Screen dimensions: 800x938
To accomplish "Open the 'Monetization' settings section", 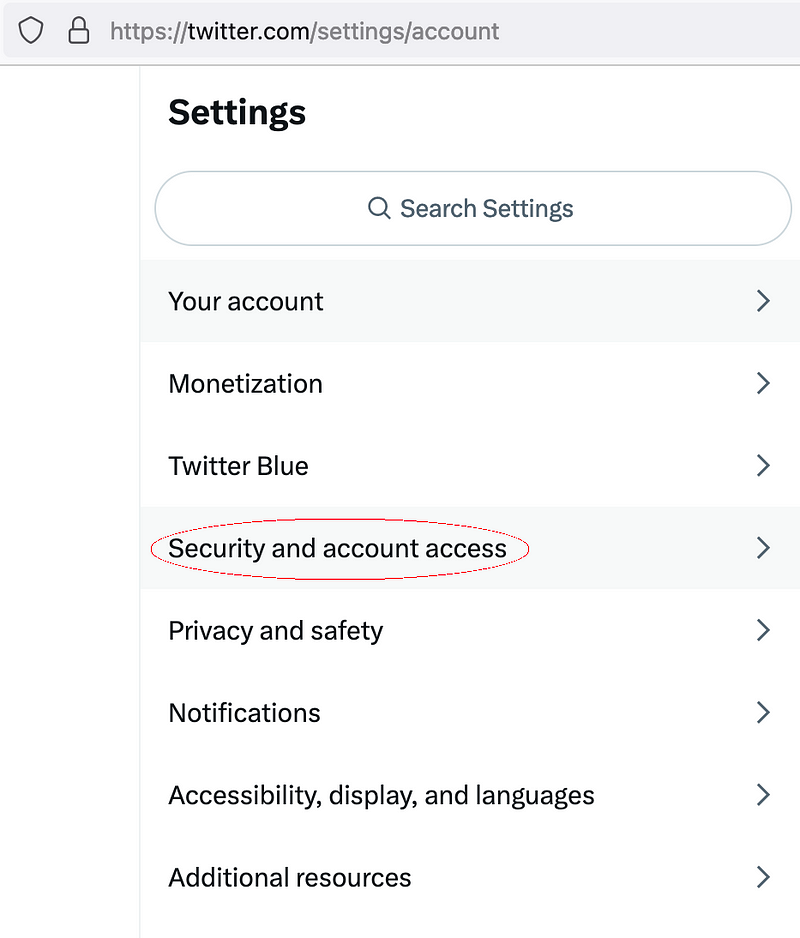I will coord(245,383).
